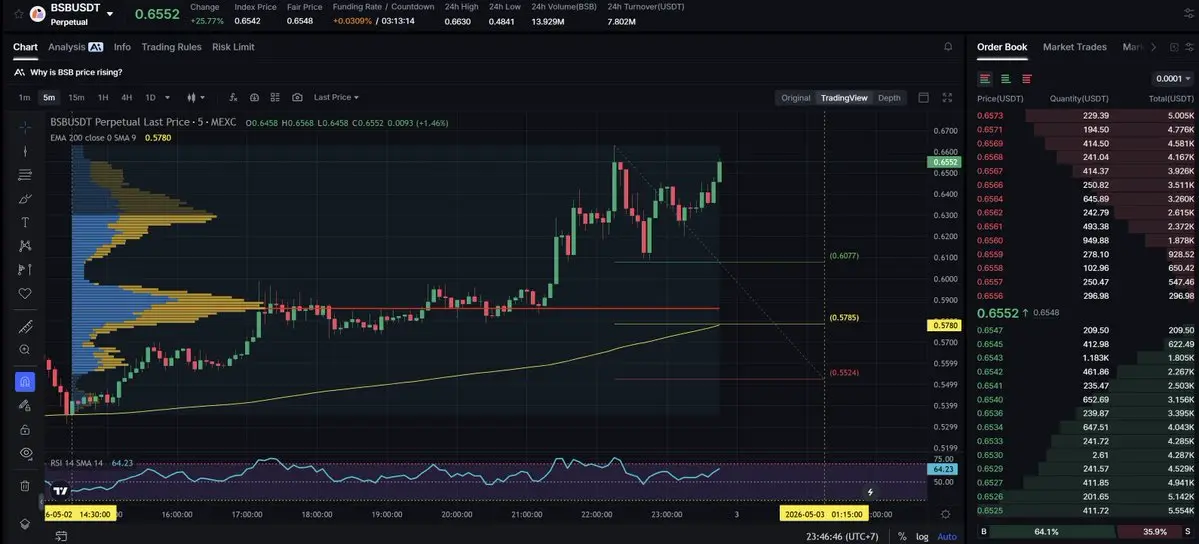Click the price alert clock icon

(254, 97)
